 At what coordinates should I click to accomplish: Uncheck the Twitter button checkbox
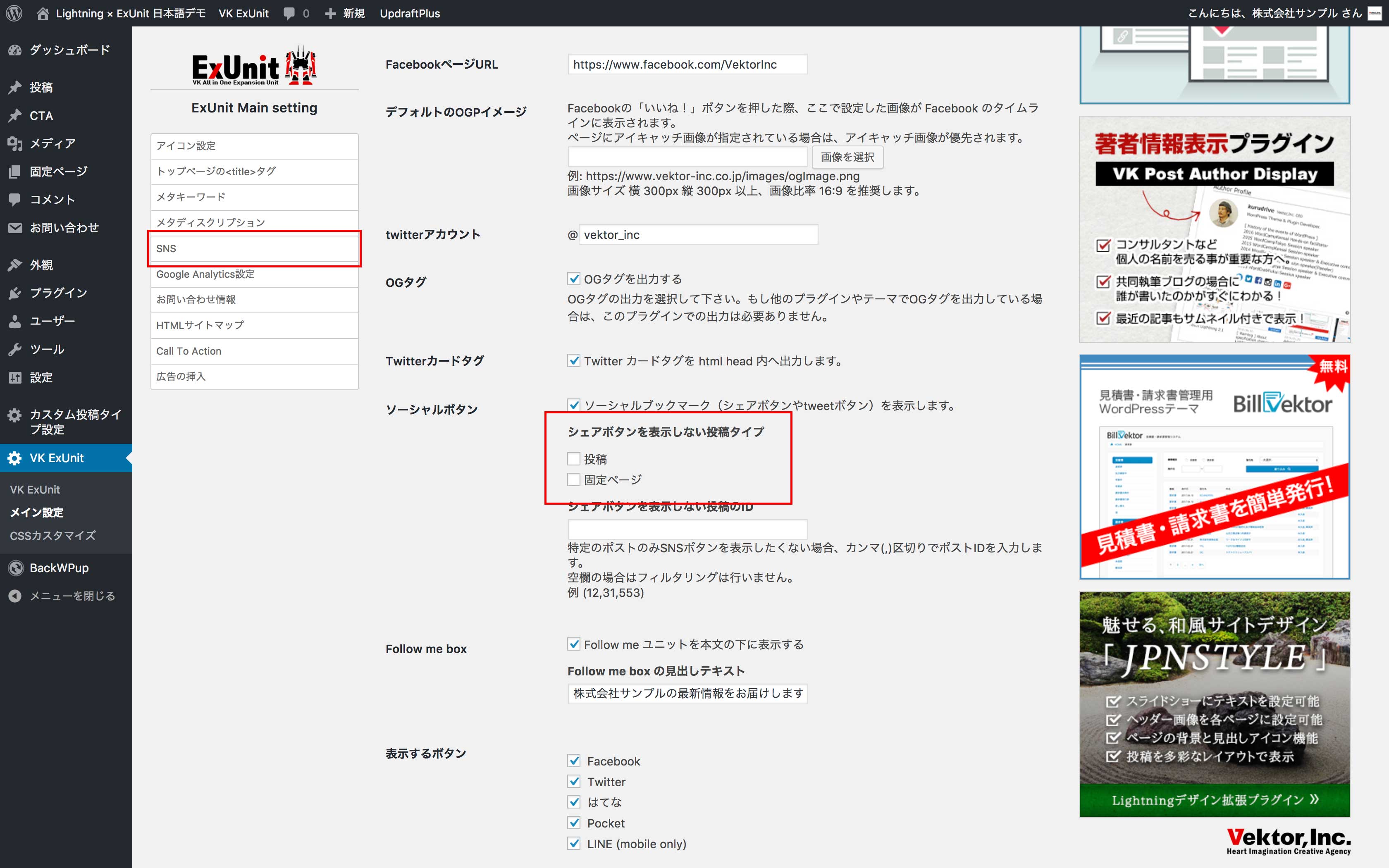click(573, 781)
